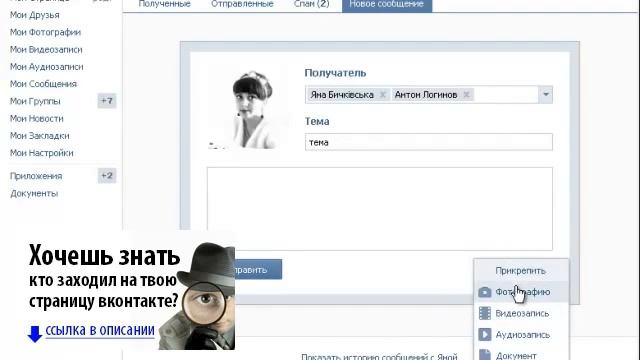
Task: Choose Документ in attach menu
Action: pos(521,354)
